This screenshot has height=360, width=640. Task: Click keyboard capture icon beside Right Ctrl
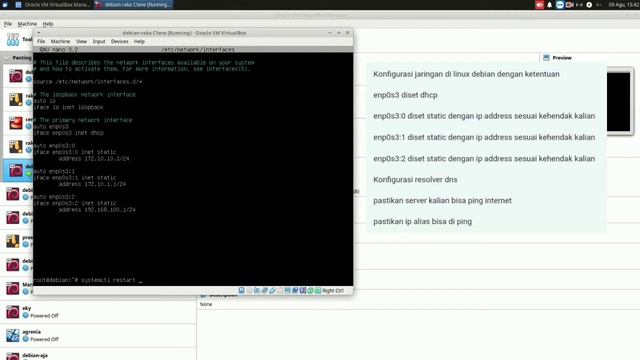318,291
